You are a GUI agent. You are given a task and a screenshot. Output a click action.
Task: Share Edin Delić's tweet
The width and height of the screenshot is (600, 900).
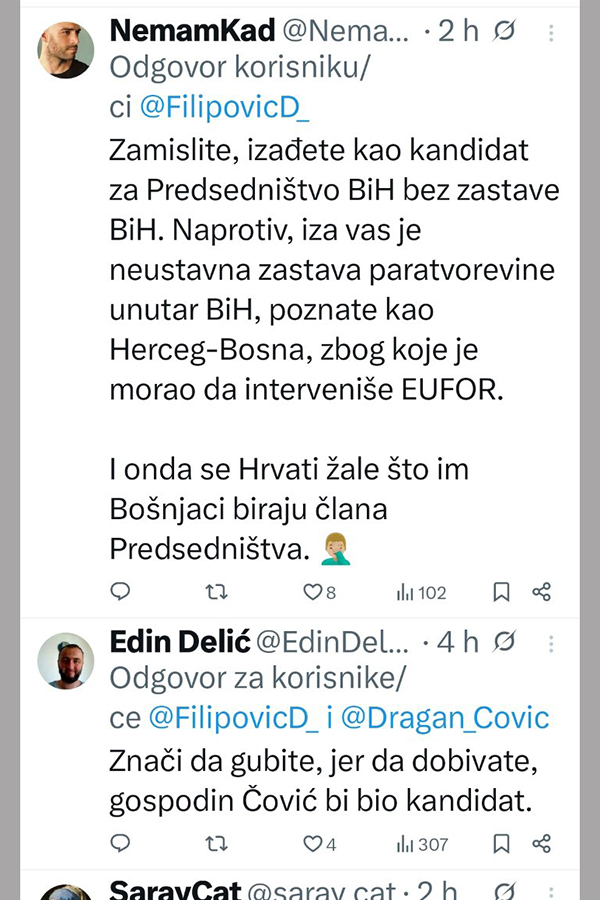(x=542, y=844)
